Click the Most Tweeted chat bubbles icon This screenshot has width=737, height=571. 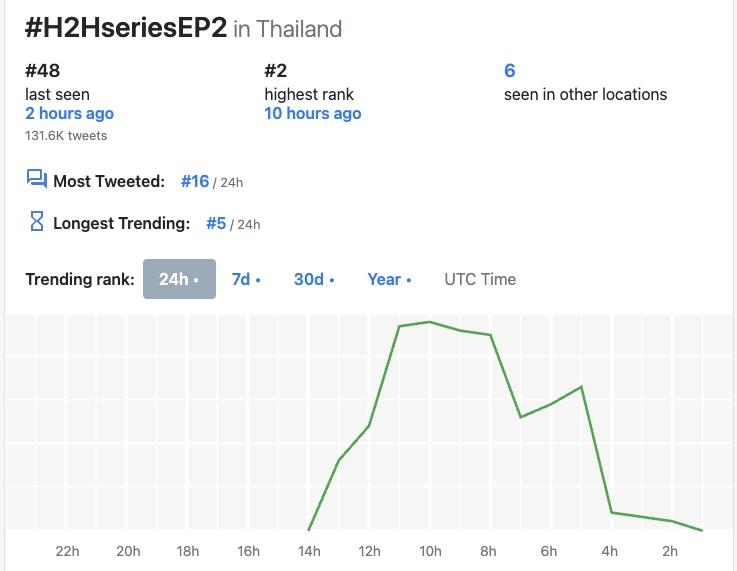[37, 180]
